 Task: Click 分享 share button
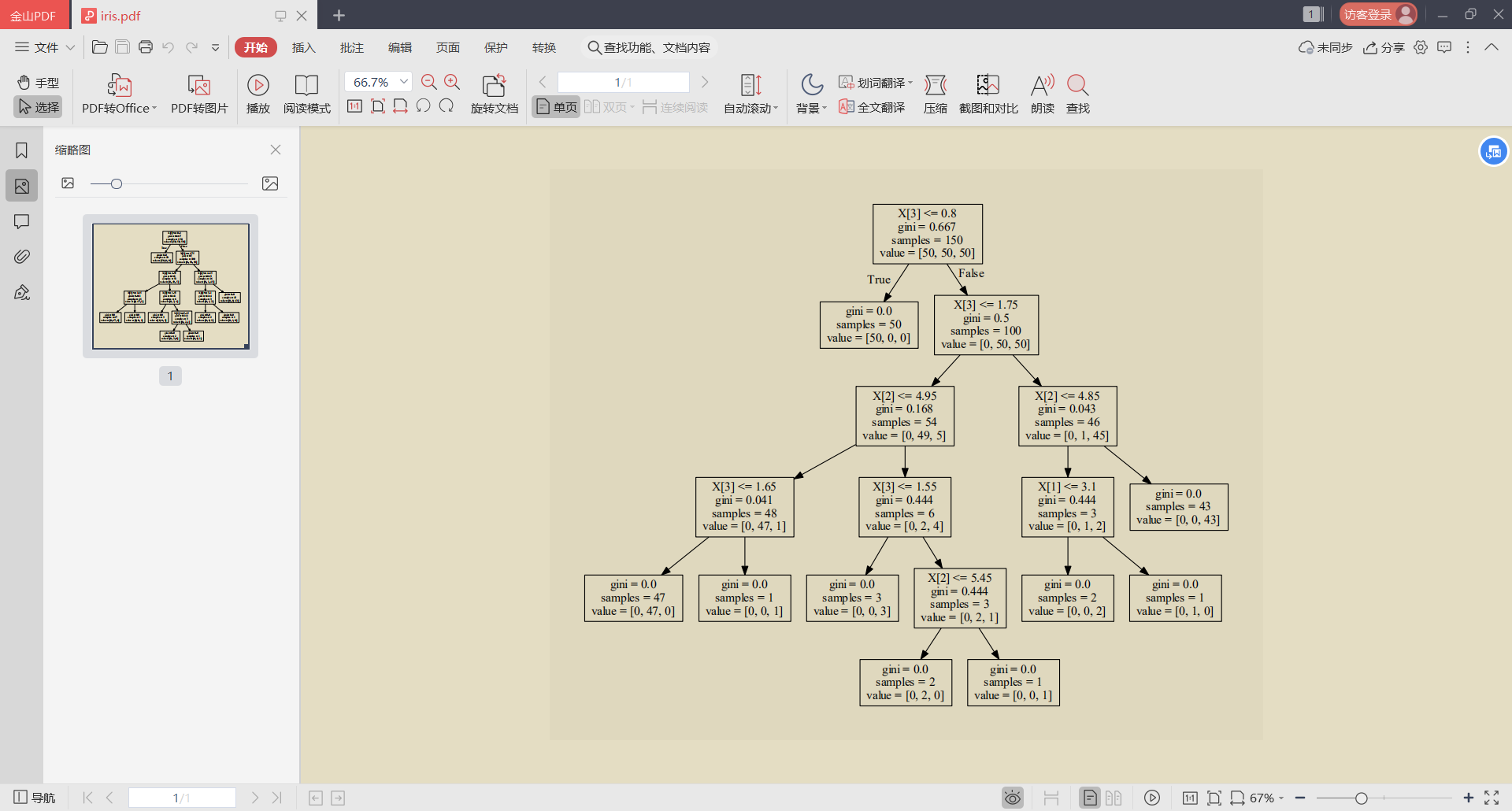[1384, 47]
